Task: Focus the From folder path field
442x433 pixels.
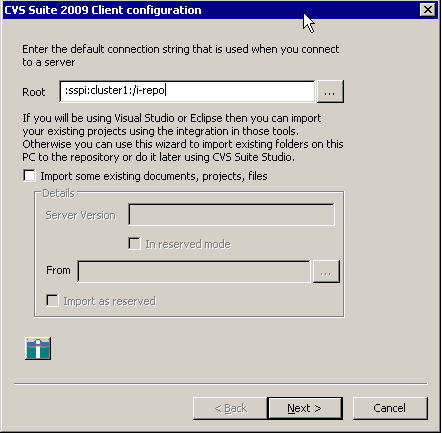Action: [x=194, y=271]
